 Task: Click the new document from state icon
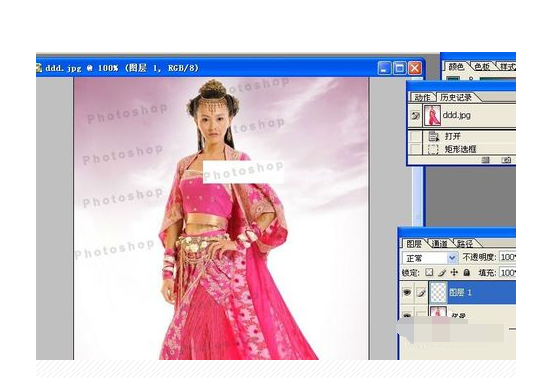[x=486, y=160]
